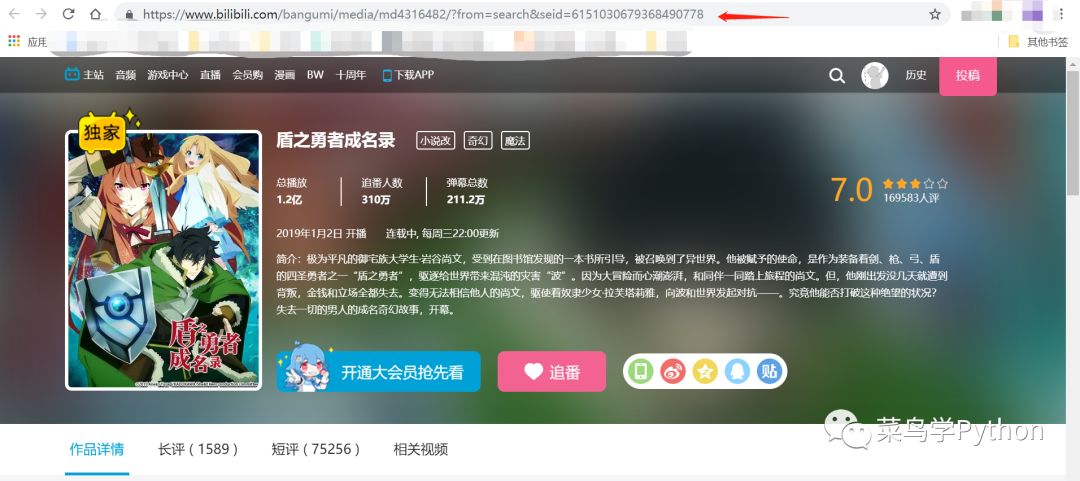The image size is (1080, 481).
Task: Go back with the browser back arrow
Action: (14, 14)
